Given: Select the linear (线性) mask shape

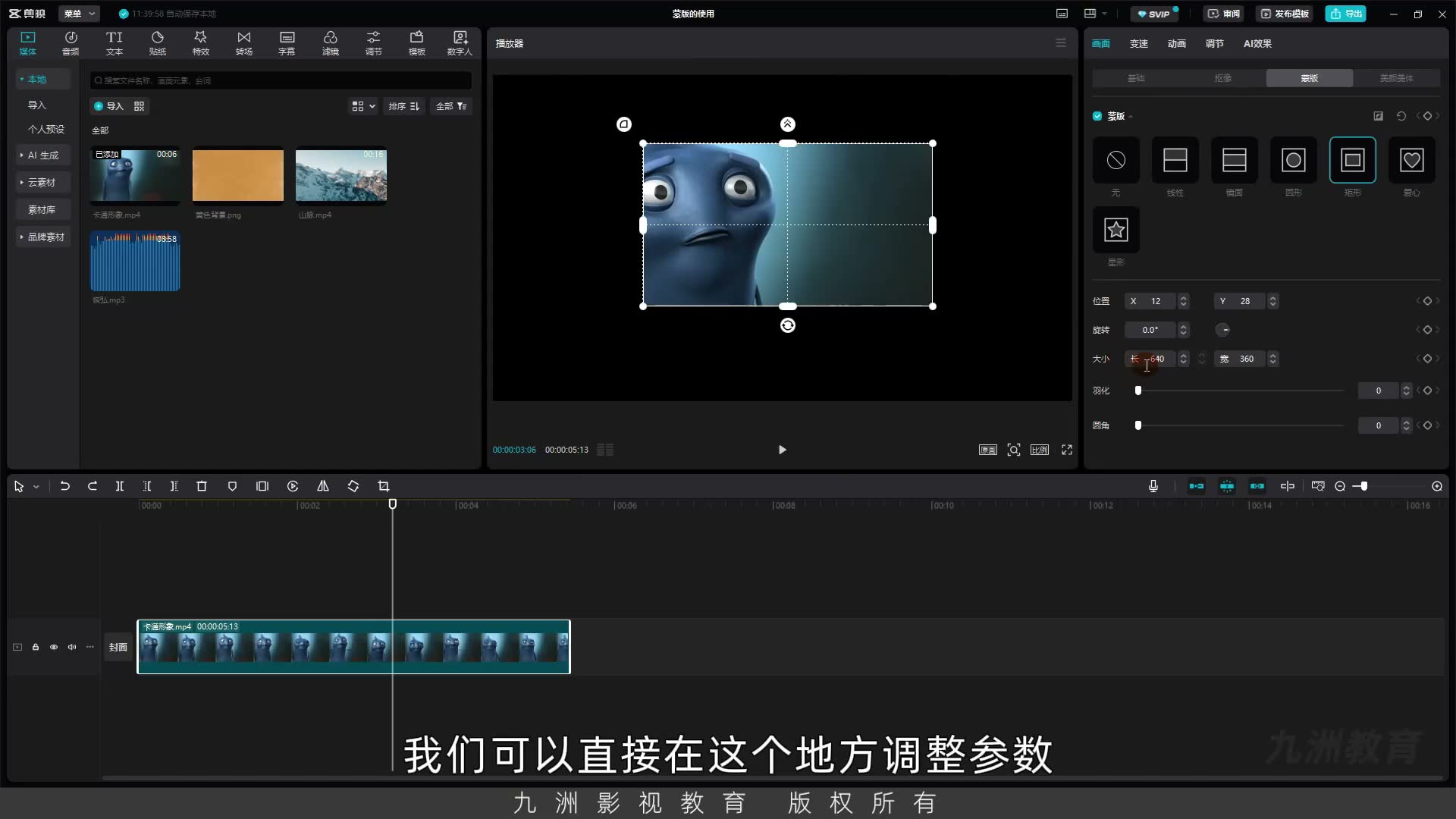Looking at the screenshot, I should click(1175, 160).
